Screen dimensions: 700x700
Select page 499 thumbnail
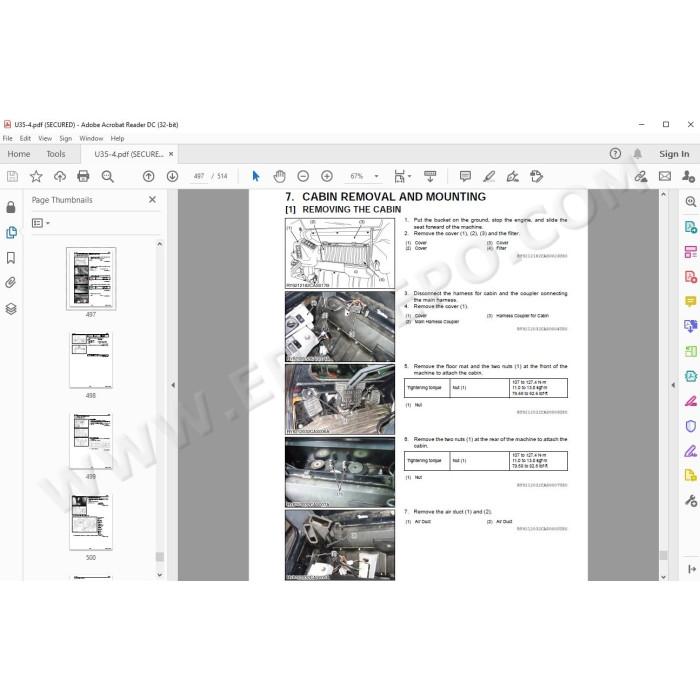click(x=91, y=441)
